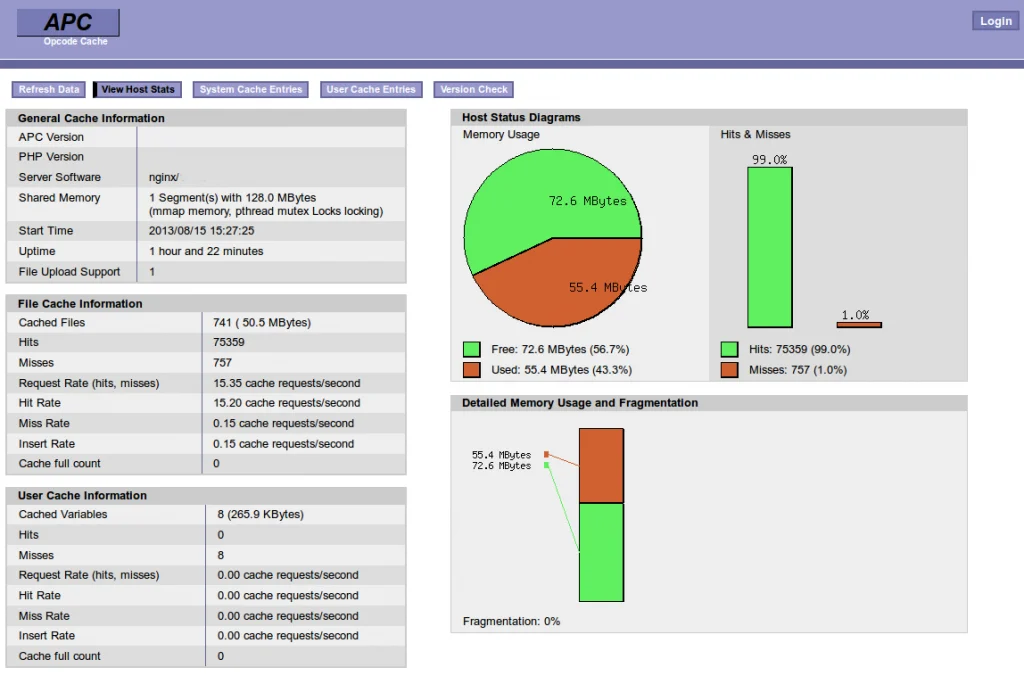
Task: Click the General Cache Information header
Action: pyautogui.click(x=92, y=118)
